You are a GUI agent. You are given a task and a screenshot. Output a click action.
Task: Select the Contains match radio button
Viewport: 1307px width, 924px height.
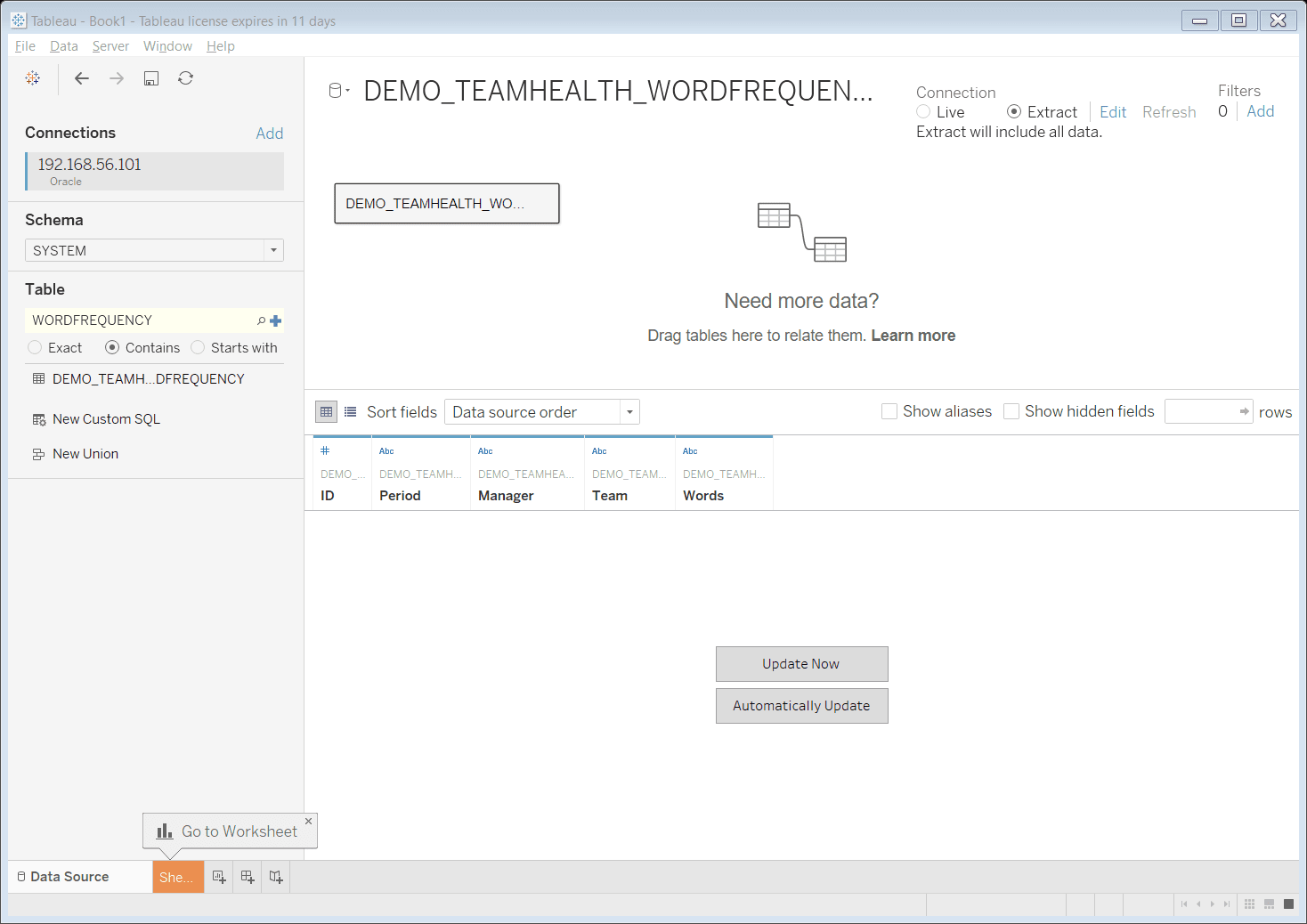coord(112,347)
